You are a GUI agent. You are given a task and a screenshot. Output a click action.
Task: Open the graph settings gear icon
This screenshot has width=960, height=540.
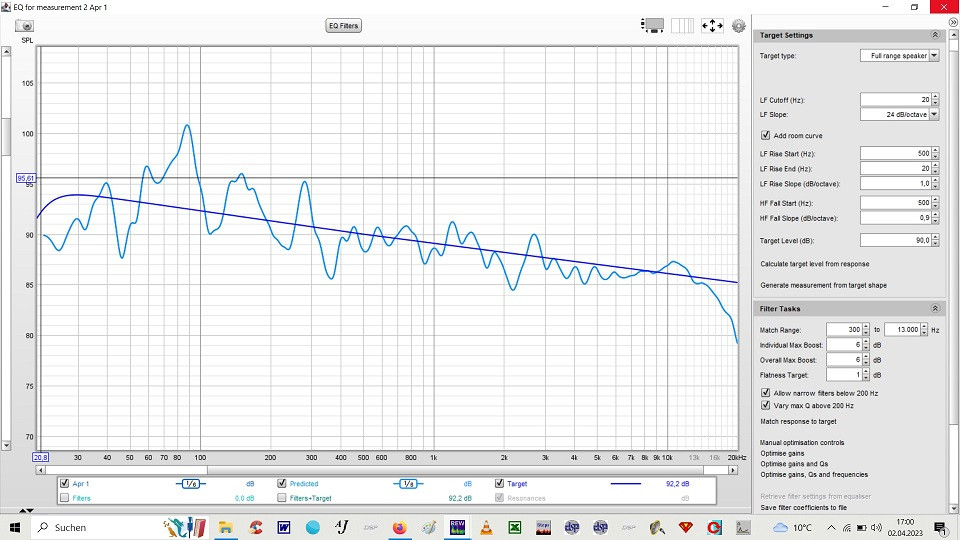[x=739, y=26]
